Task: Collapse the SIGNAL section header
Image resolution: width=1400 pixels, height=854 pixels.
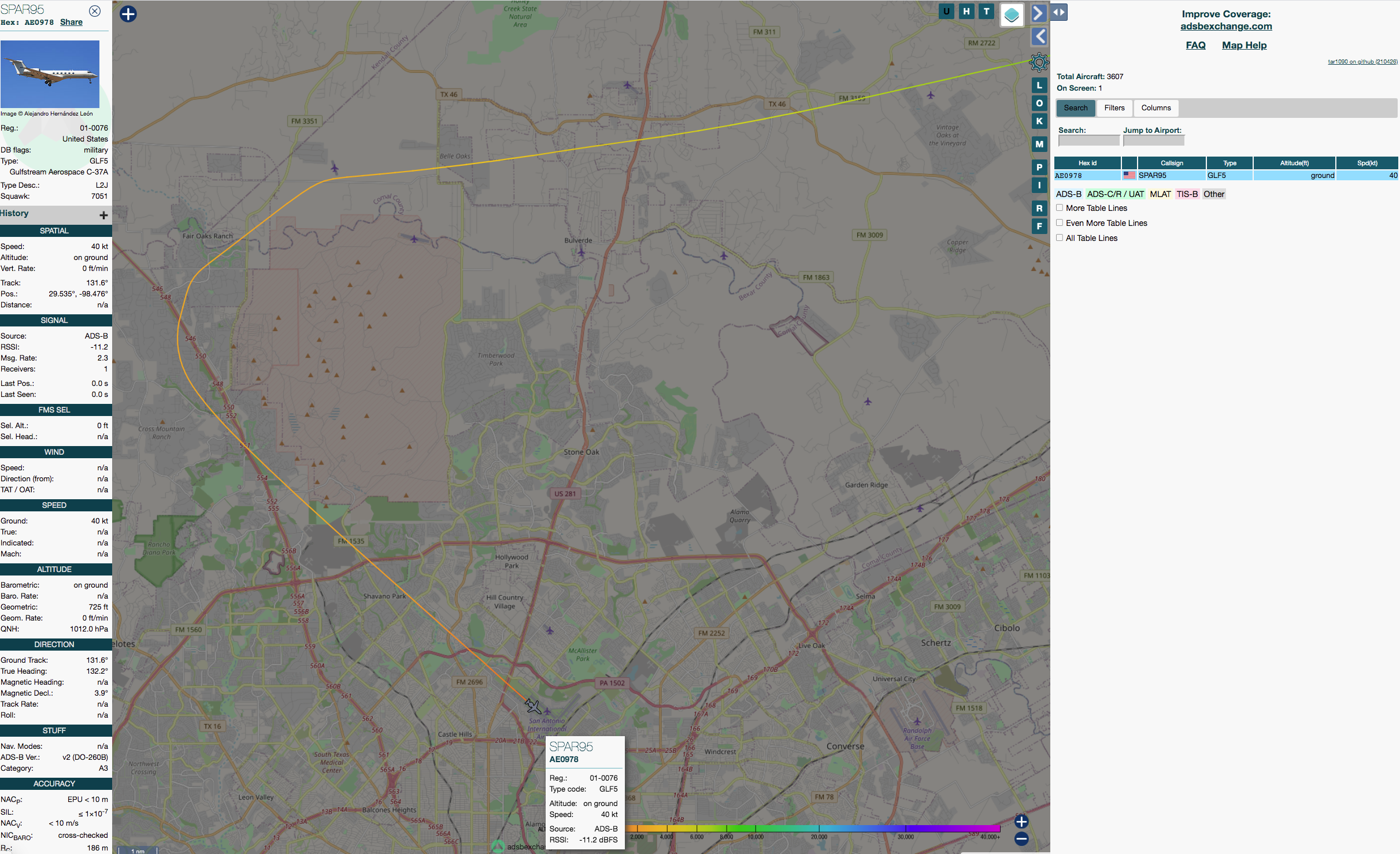Action: click(x=55, y=320)
